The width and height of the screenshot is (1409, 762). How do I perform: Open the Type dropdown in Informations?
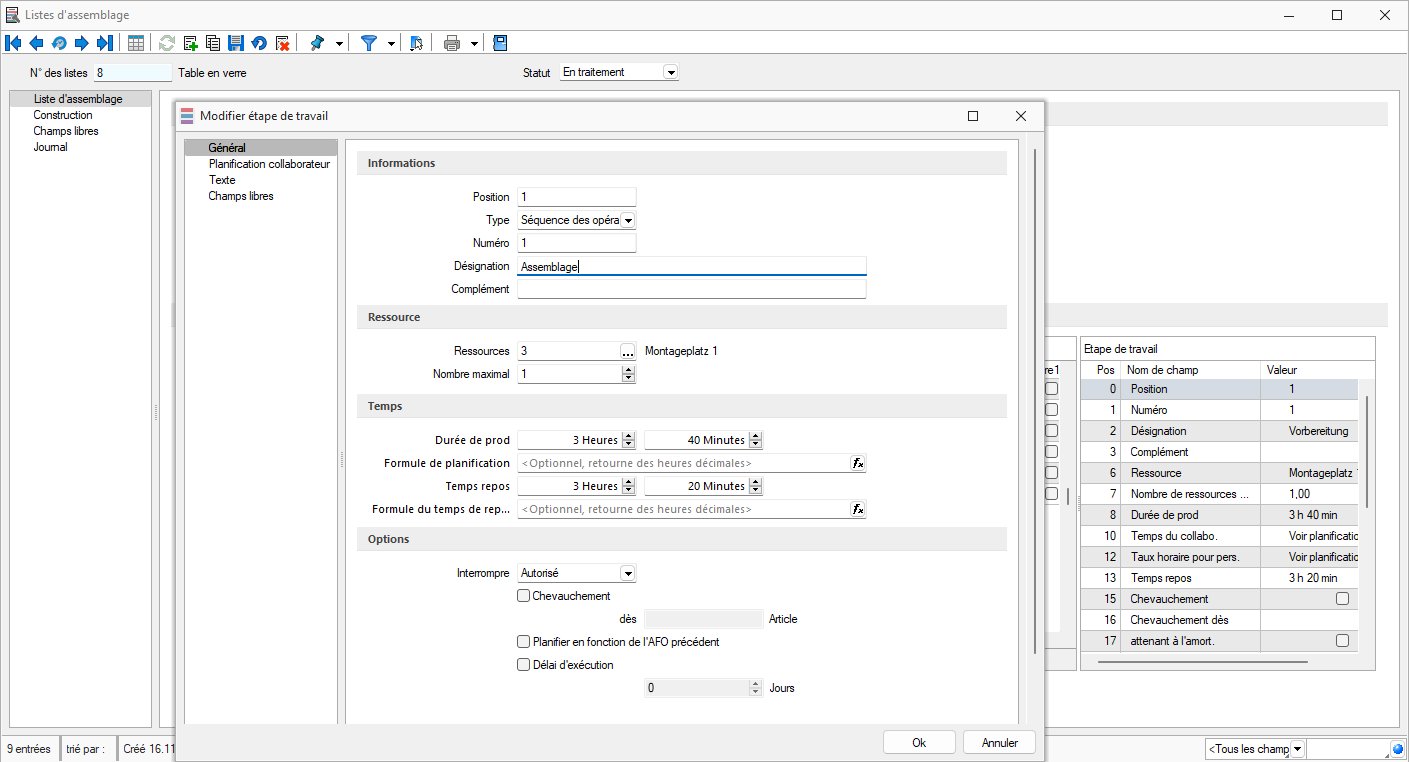628,220
